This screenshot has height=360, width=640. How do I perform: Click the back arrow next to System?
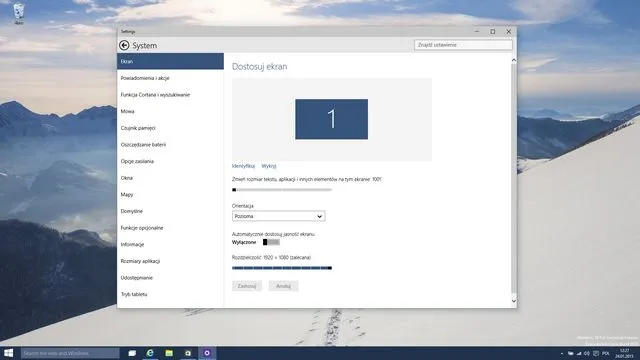[124, 45]
